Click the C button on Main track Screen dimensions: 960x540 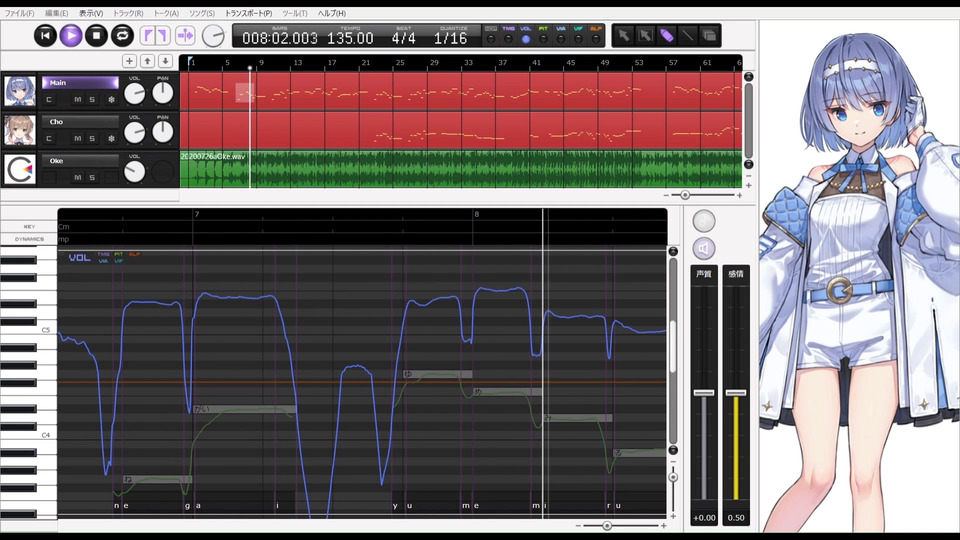49,99
